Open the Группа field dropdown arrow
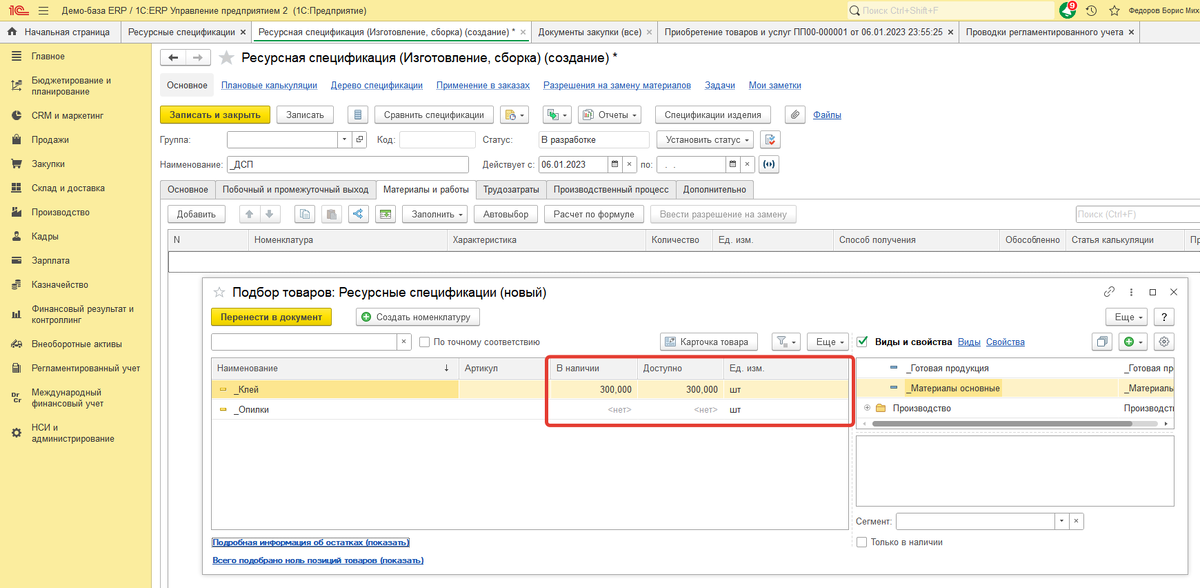This screenshot has width=1200, height=588. click(345, 140)
